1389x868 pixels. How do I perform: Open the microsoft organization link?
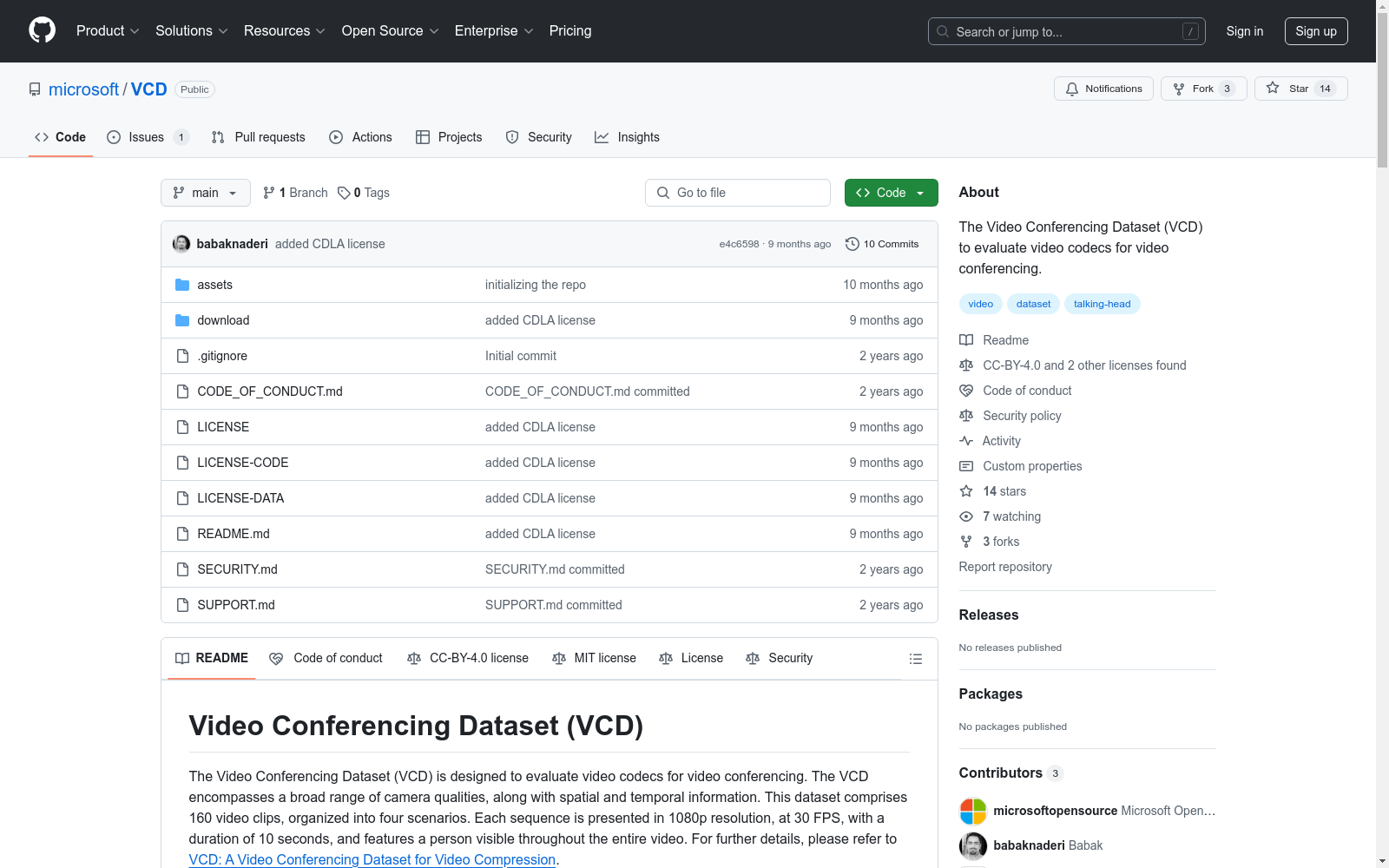click(x=83, y=89)
